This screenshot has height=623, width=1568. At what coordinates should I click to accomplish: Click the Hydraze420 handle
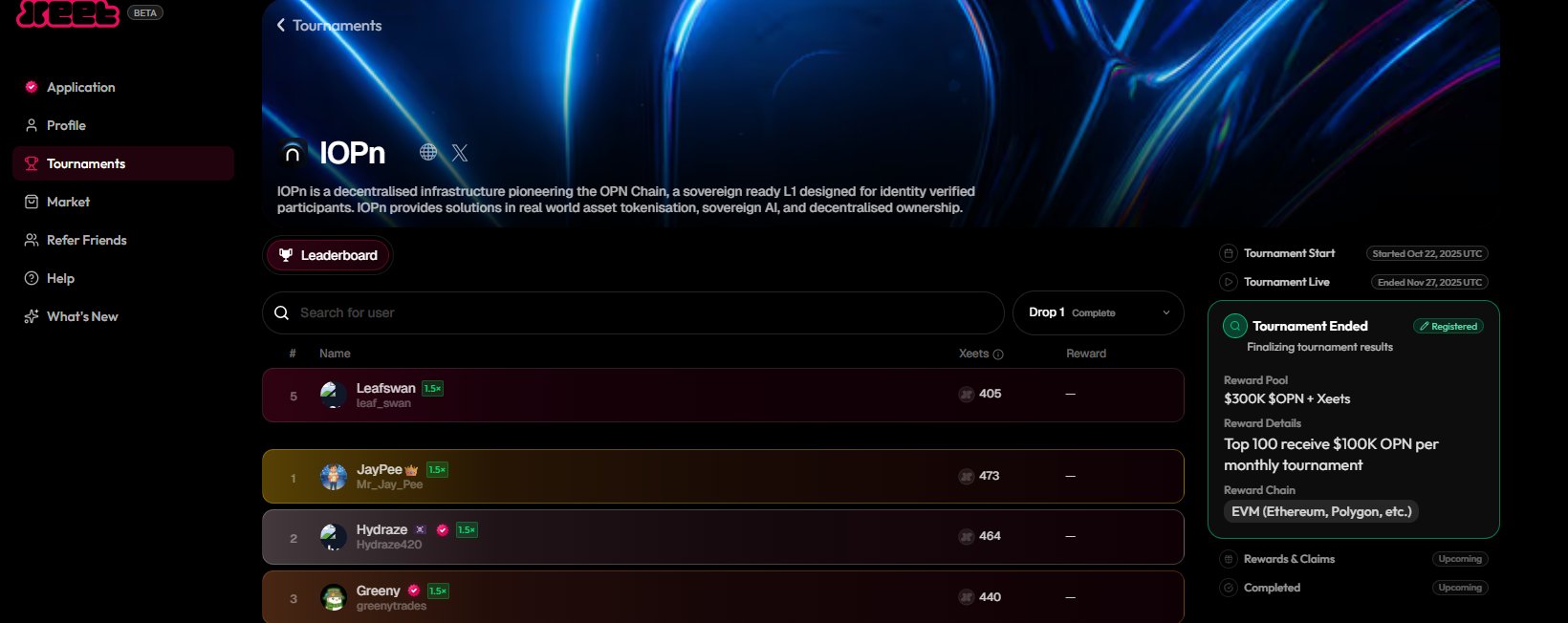(389, 545)
